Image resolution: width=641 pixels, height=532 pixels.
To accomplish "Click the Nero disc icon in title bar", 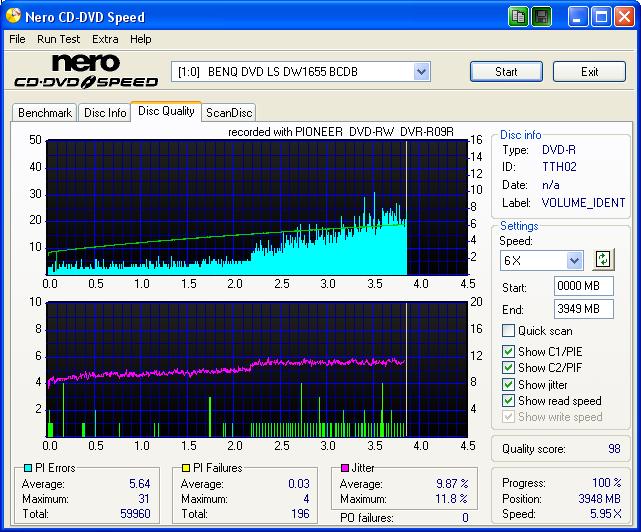I will (x=13, y=17).
